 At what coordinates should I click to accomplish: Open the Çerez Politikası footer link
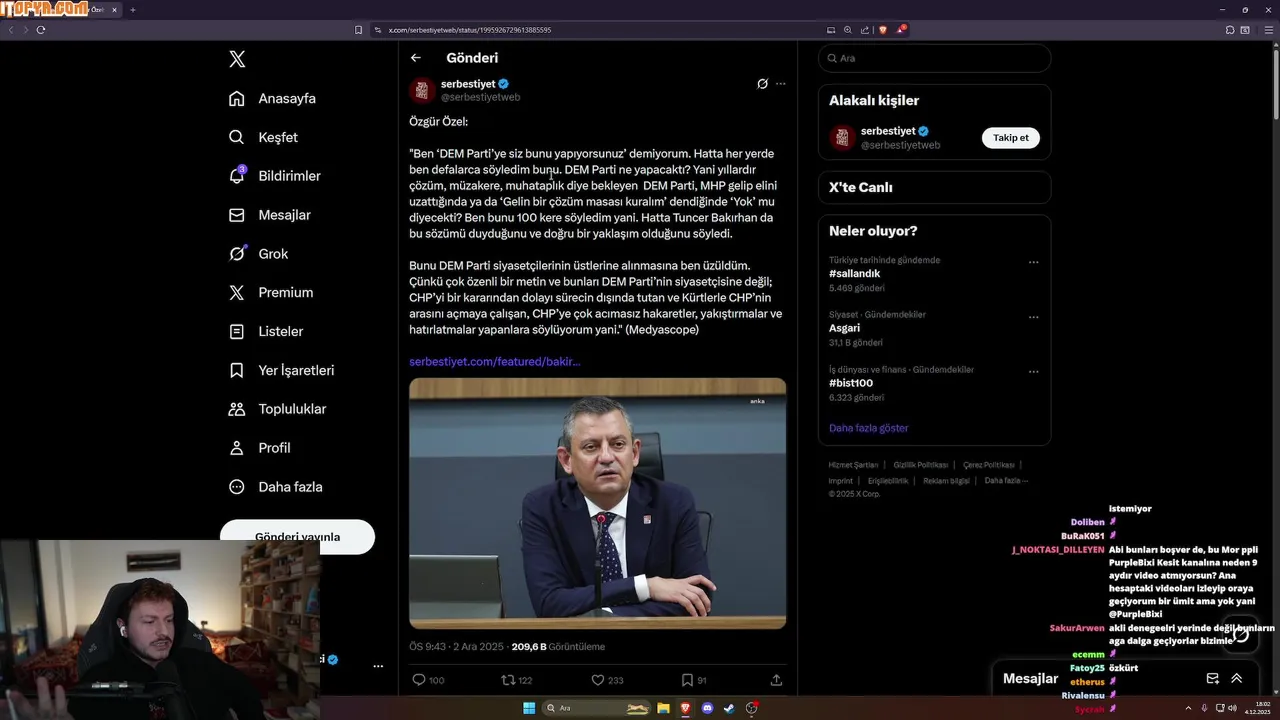pos(988,465)
